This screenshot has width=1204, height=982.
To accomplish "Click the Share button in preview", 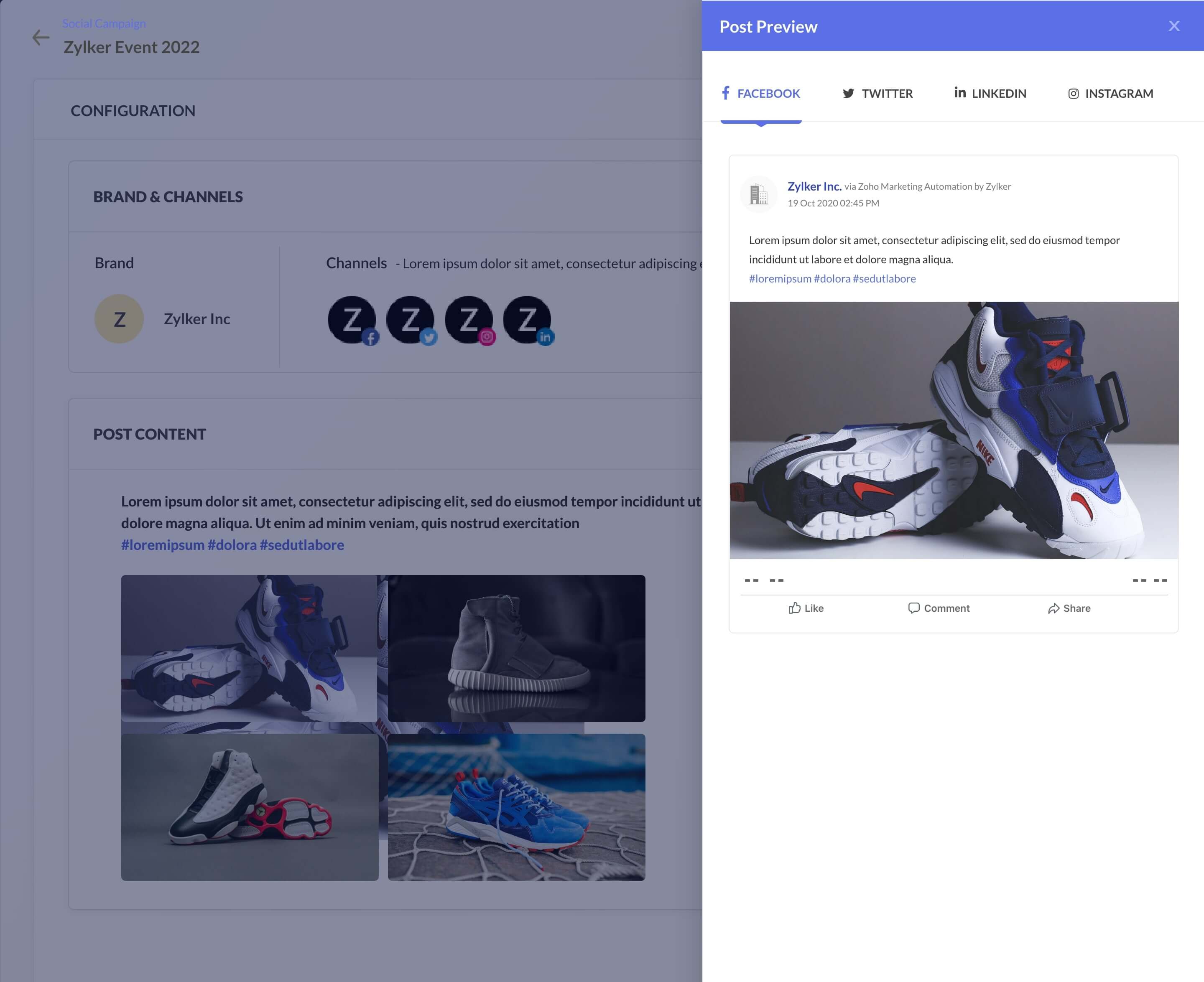I will 1069,608.
